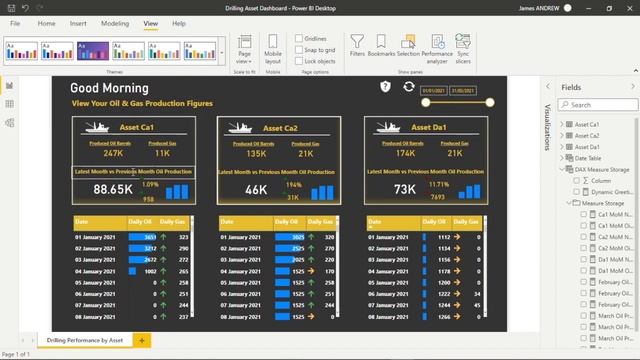This screenshot has height=360, width=640.
Task: Expand the Date Table in Fields
Action: pyautogui.click(x=562, y=158)
